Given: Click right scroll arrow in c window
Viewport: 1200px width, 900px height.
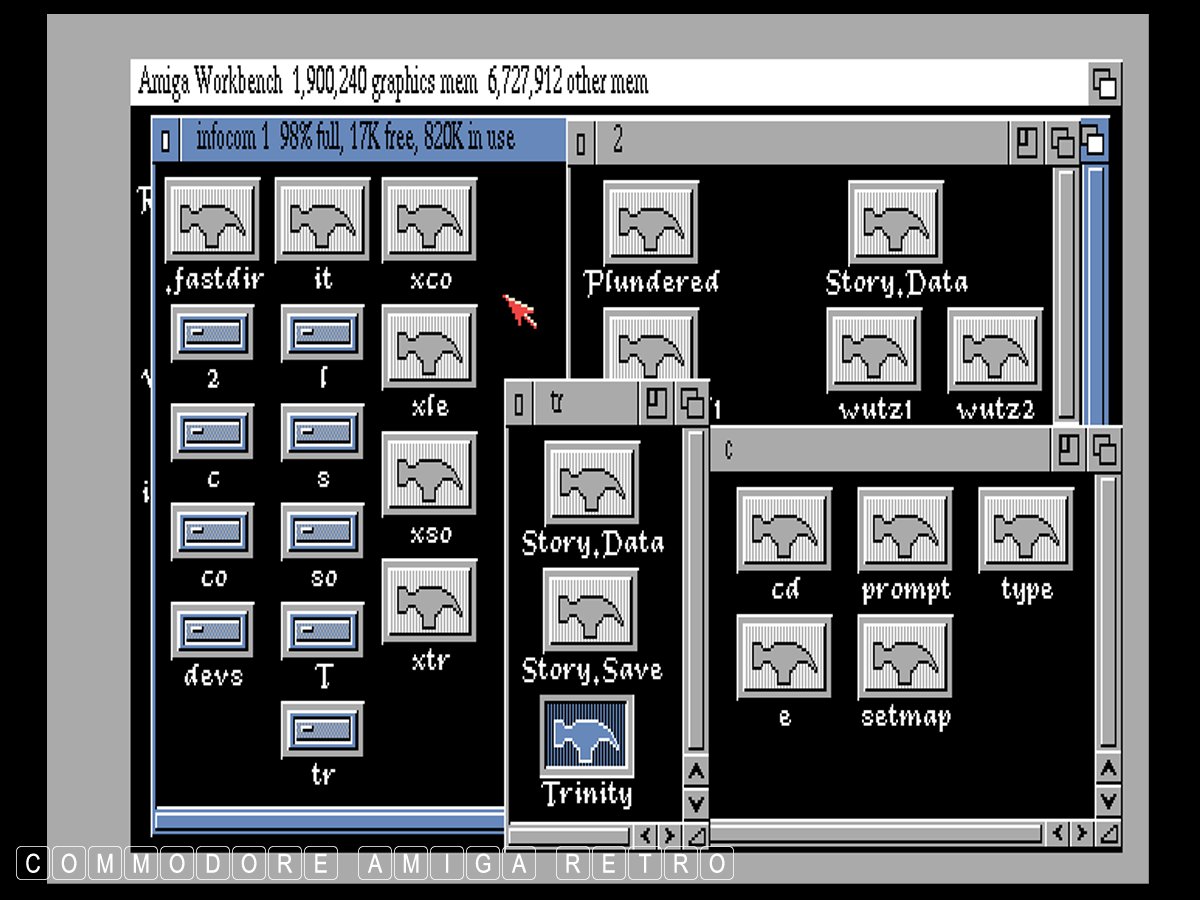Looking at the screenshot, I should click(x=1083, y=833).
